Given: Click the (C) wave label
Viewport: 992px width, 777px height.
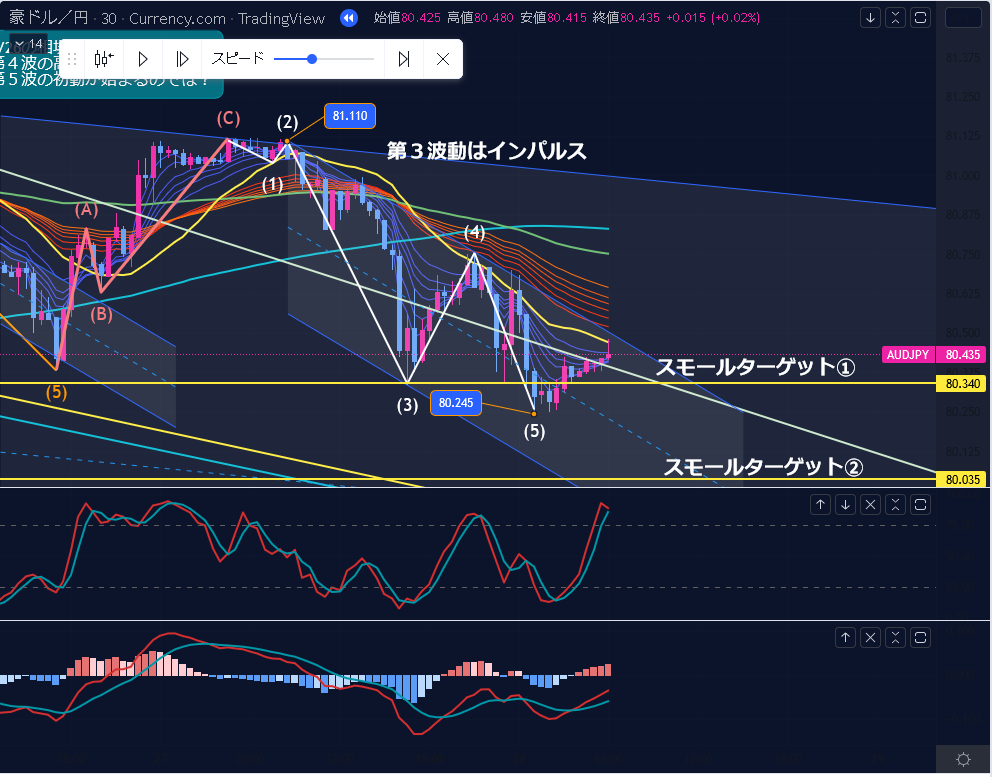Looking at the screenshot, I should pos(228,118).
